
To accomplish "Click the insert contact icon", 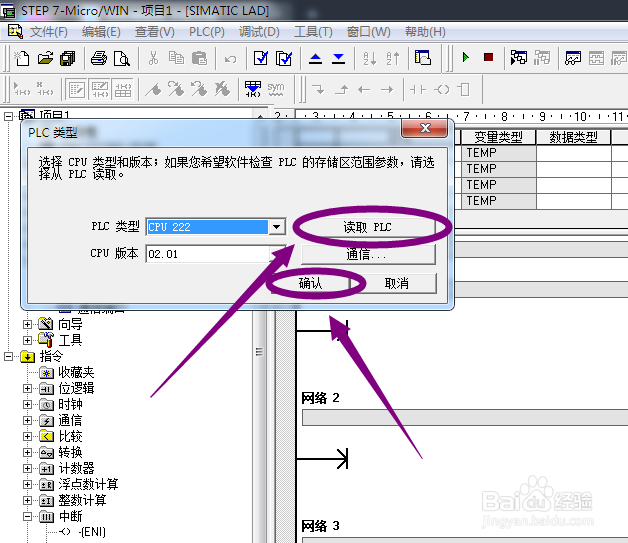I will 417,90.
